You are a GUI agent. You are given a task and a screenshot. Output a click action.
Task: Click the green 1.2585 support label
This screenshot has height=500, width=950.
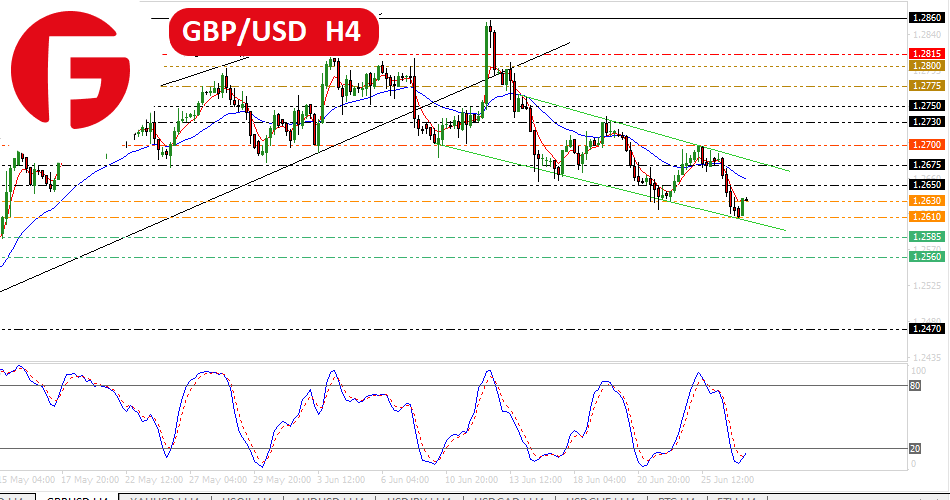[926, 237]
